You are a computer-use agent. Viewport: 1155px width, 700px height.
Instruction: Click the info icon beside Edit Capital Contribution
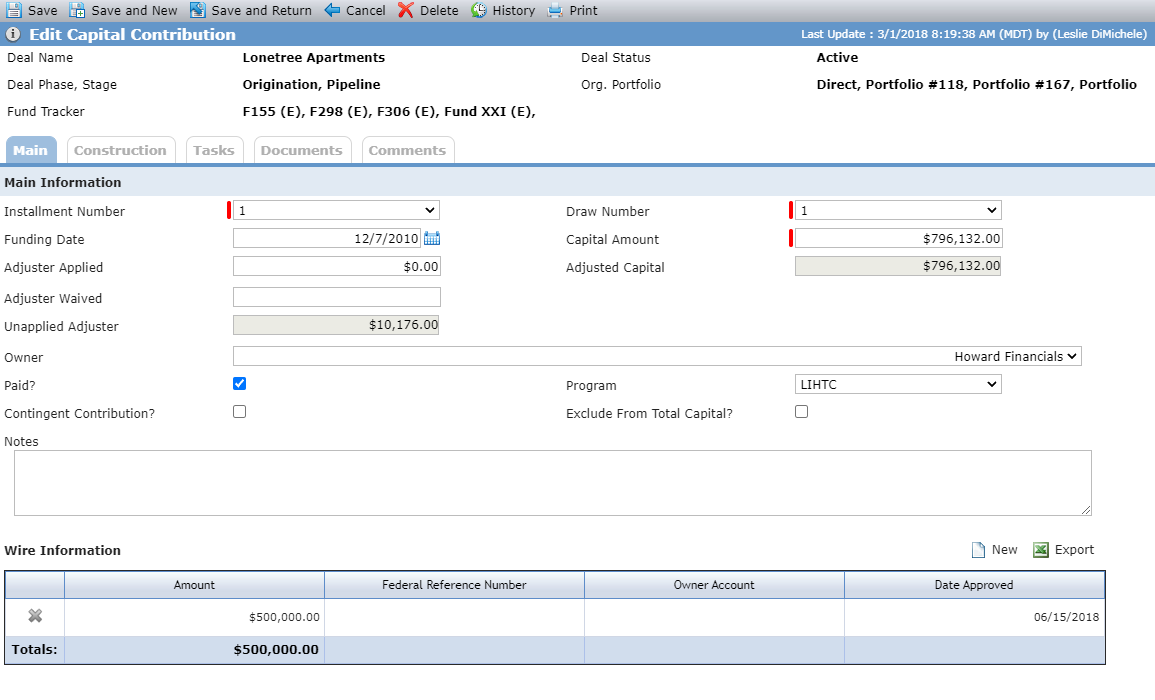point(13,34)
